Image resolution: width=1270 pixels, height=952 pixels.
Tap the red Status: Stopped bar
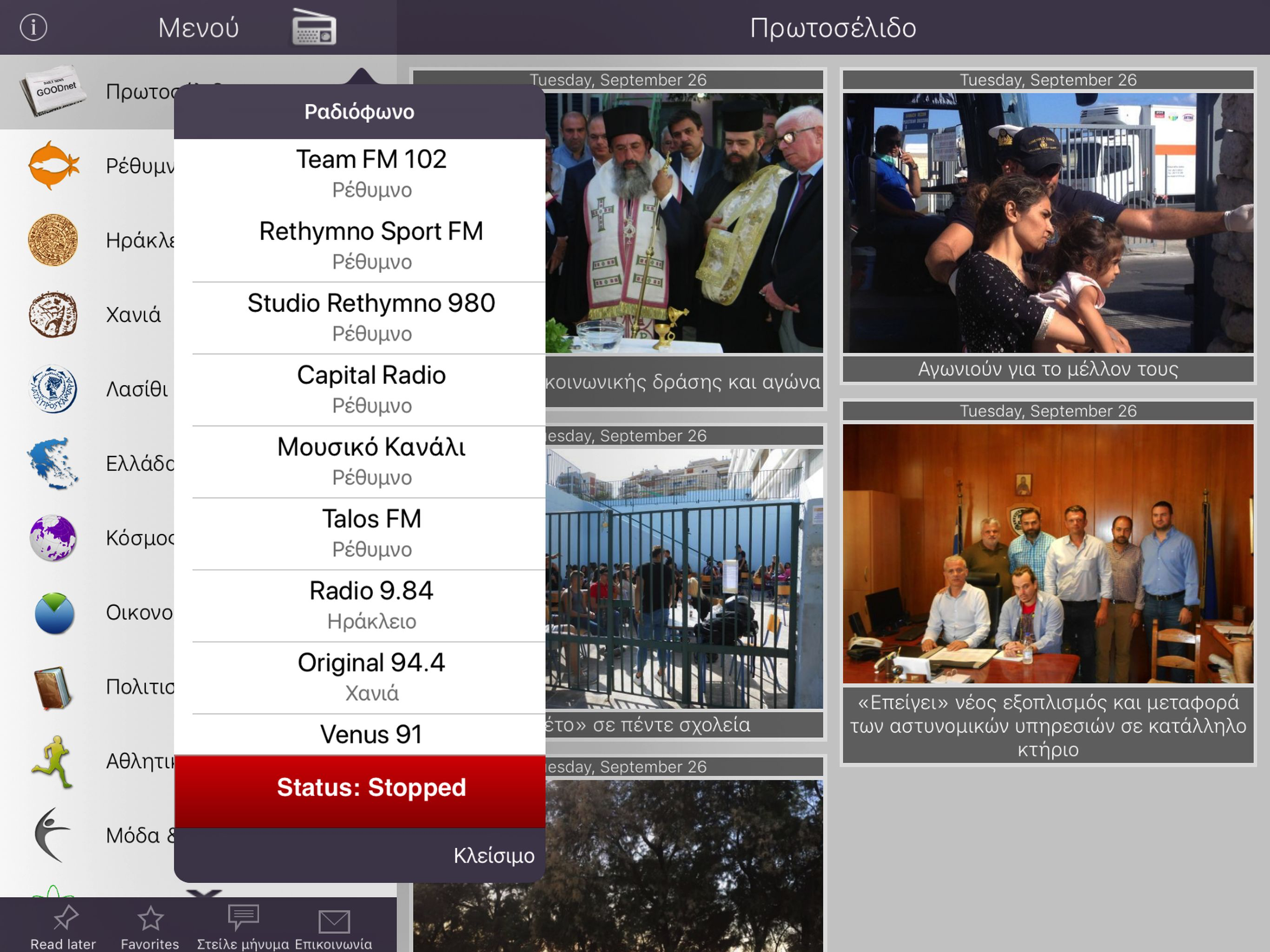[x=360, y=791]
